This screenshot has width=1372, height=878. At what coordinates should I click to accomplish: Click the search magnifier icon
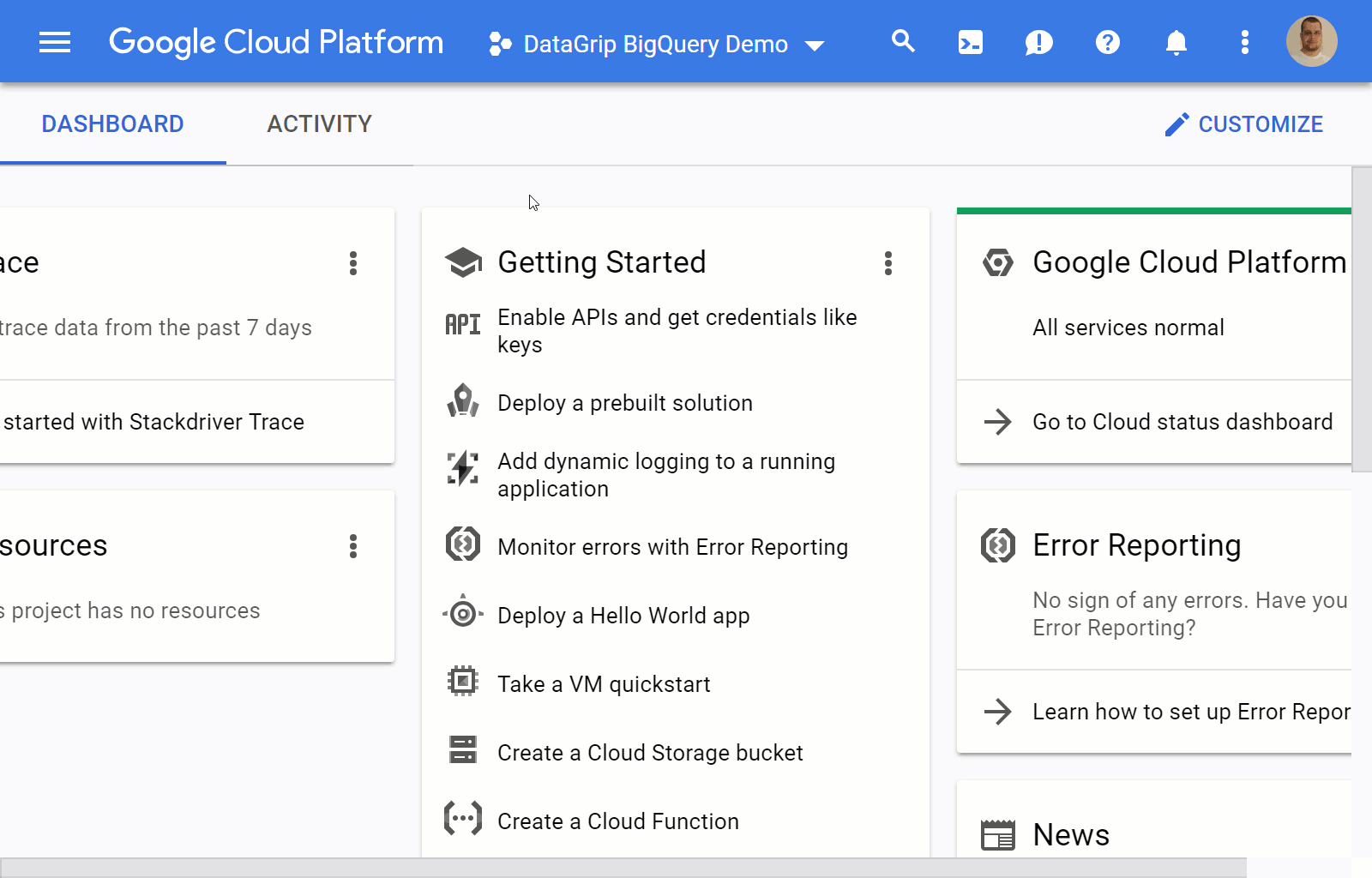[x=902, y=41]
